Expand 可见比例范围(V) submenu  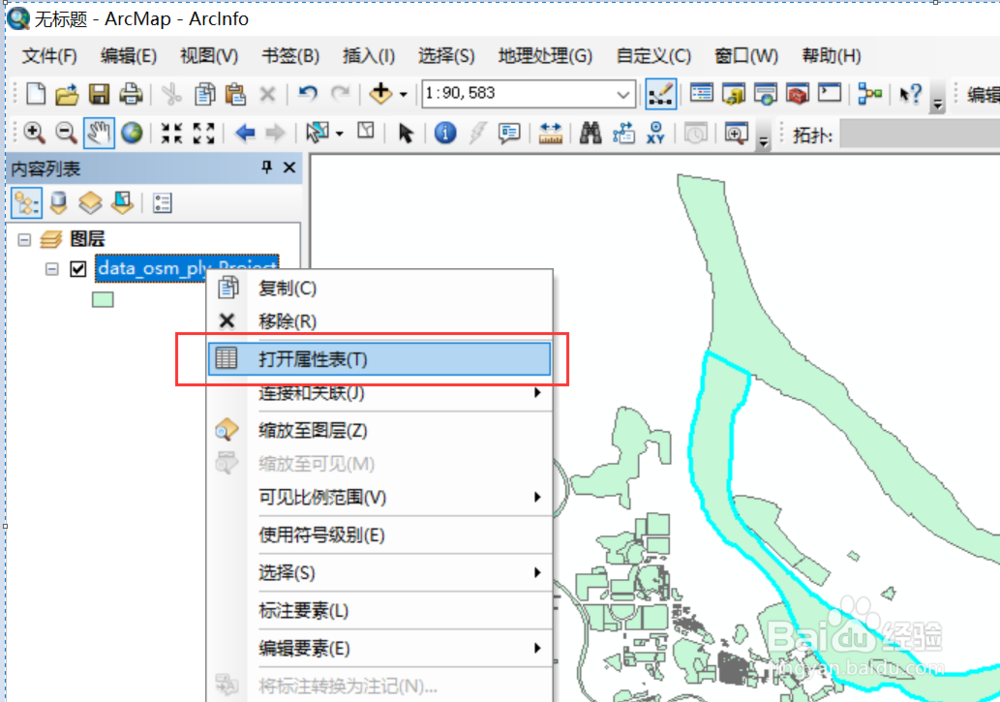click(538, 497)
